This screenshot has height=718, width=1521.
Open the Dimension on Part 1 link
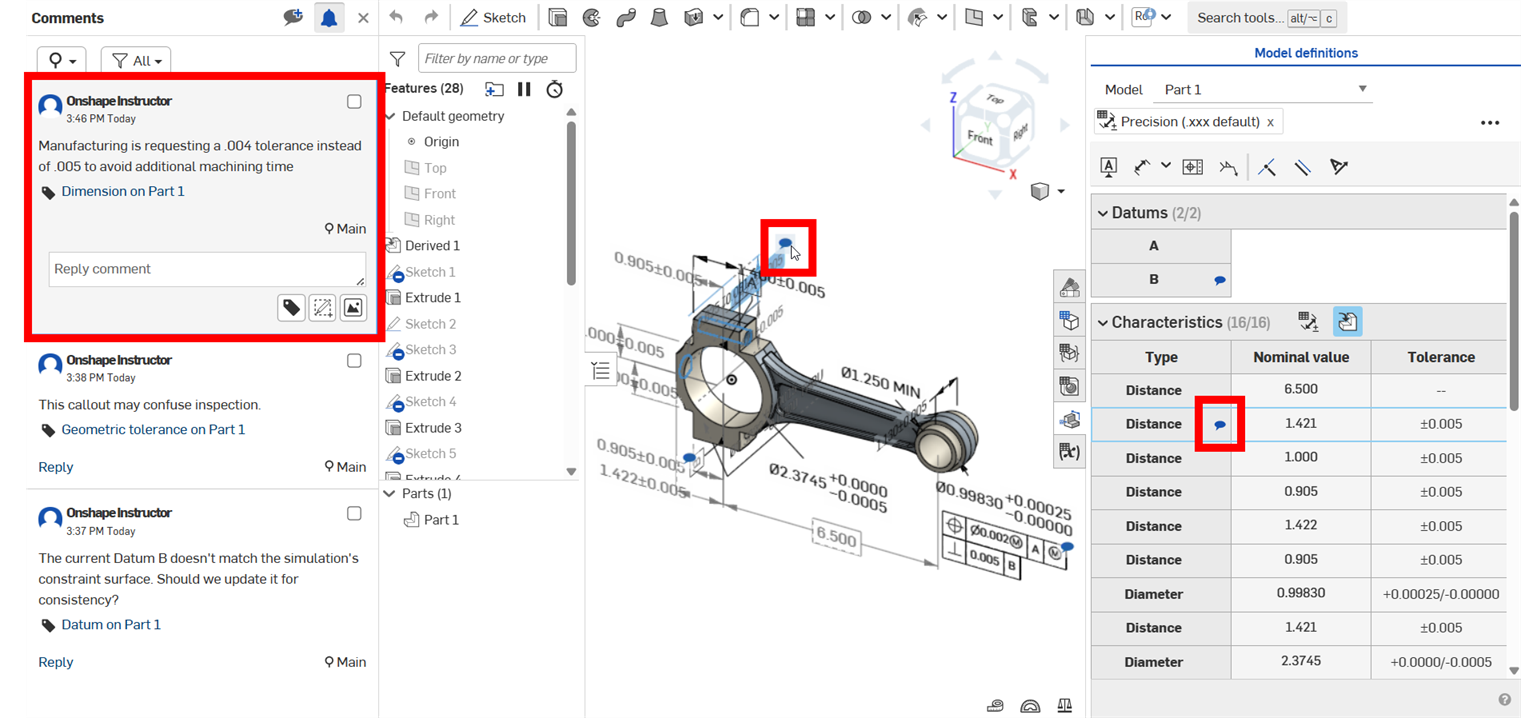coord(124,191)
